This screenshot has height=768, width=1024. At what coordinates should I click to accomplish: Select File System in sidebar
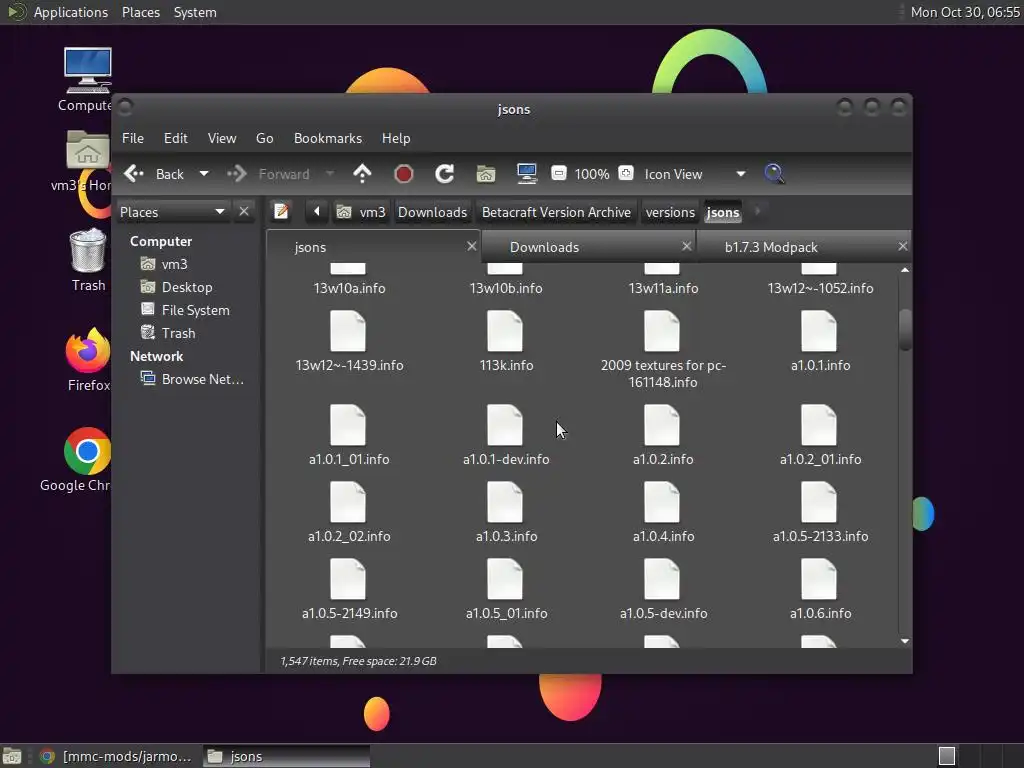(195, 310)
